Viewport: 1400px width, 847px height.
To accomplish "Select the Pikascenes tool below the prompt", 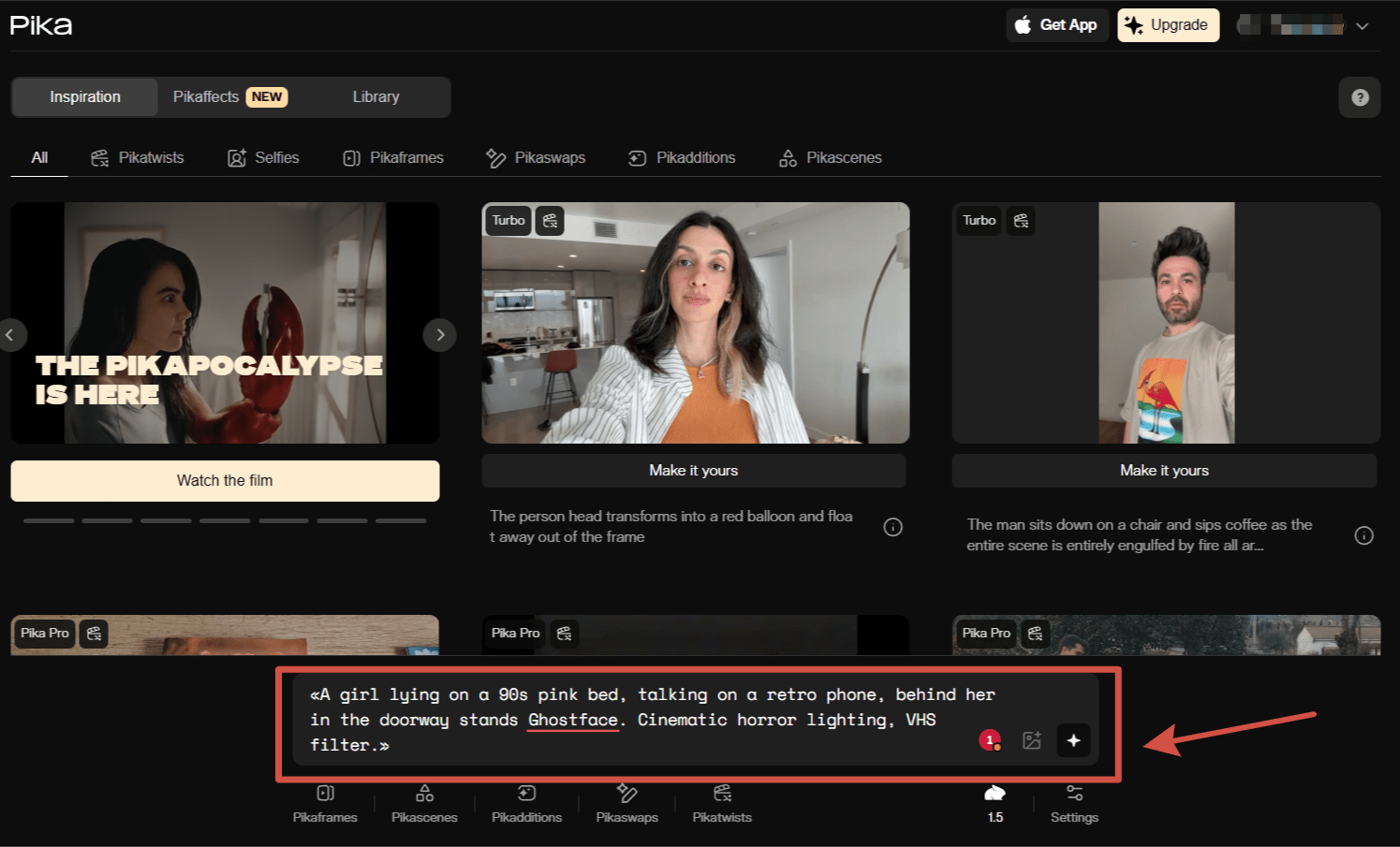I will click(424, 805).
